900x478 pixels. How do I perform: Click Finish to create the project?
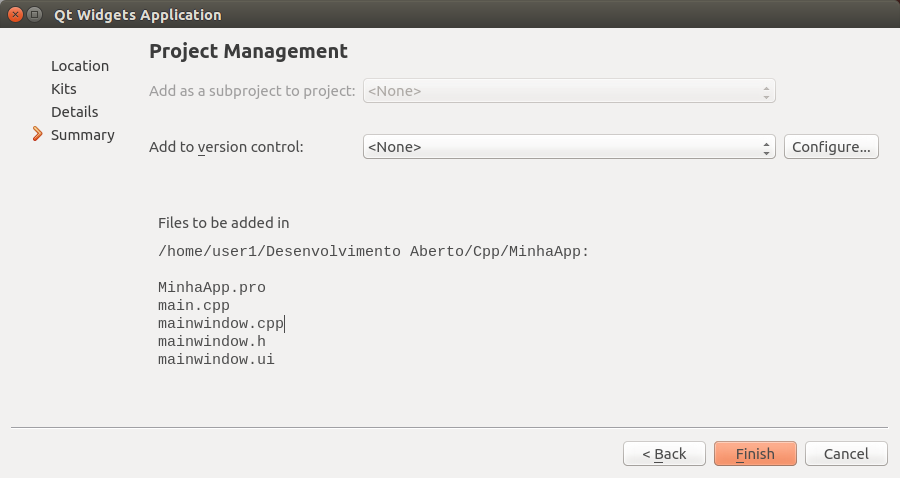[755, 454]
